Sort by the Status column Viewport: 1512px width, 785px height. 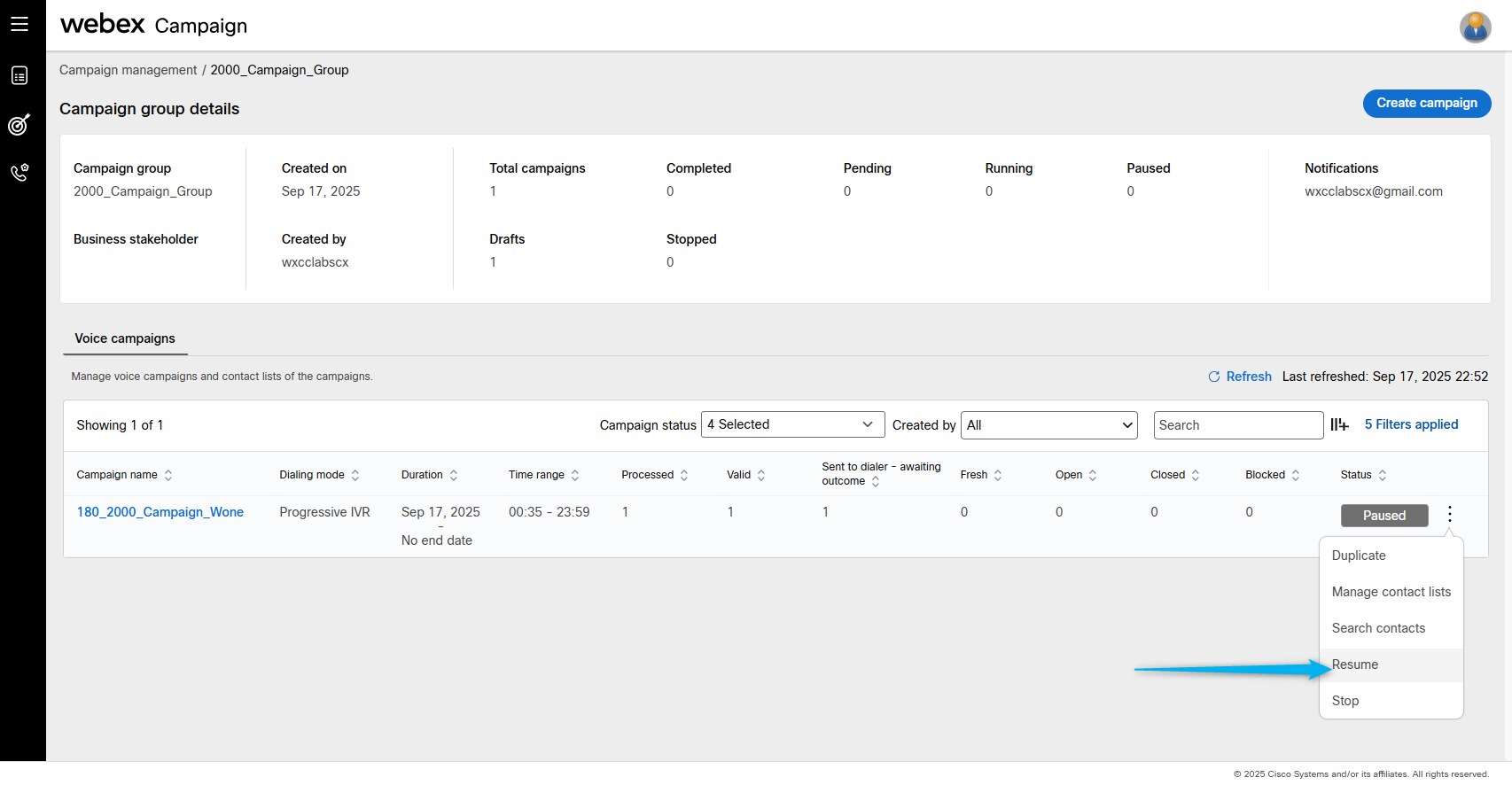(x=1383, y=475)
